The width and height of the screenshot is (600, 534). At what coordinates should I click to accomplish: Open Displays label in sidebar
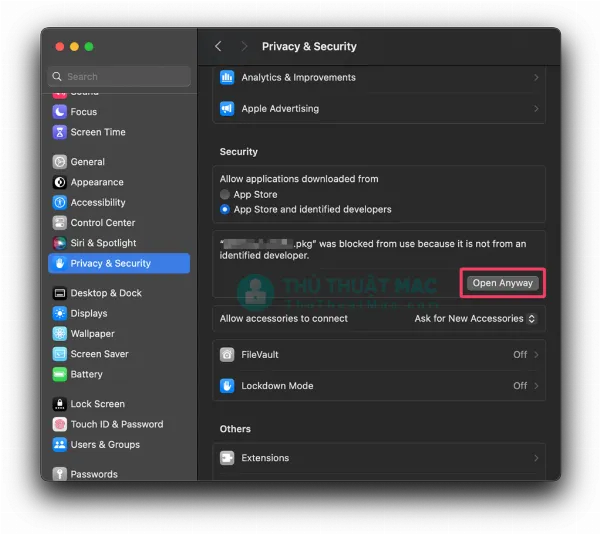[x=89, y=313]
